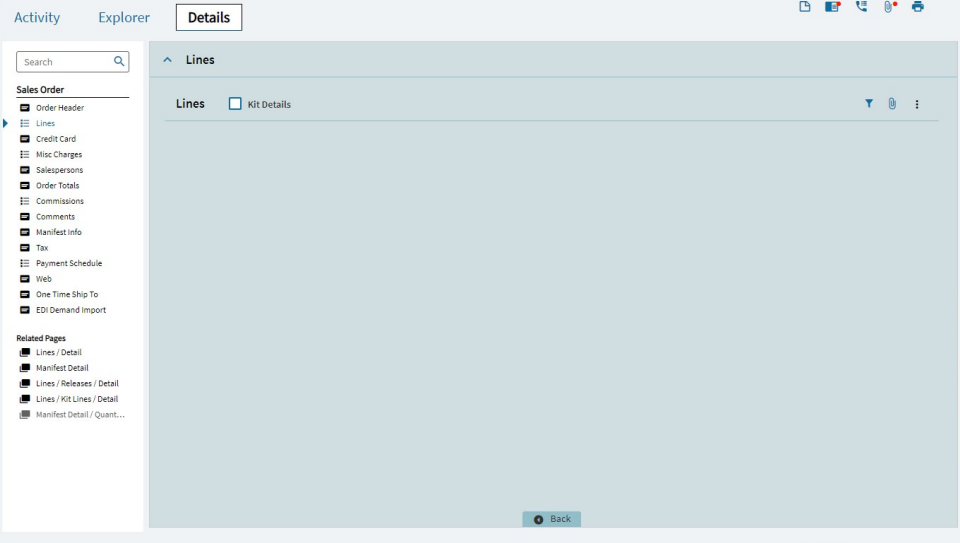Switch to the Explorer tab
This screenshot has width=960, height=543.
124,17
